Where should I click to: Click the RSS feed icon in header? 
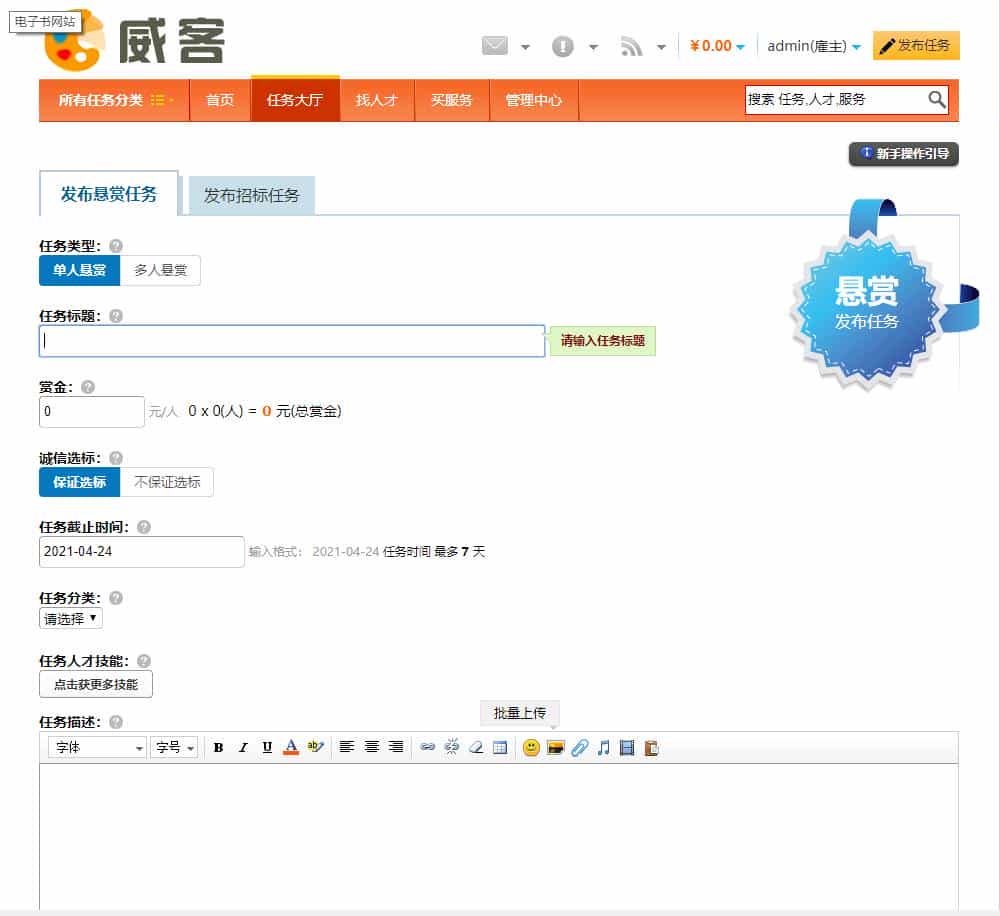tap(631, 47)
